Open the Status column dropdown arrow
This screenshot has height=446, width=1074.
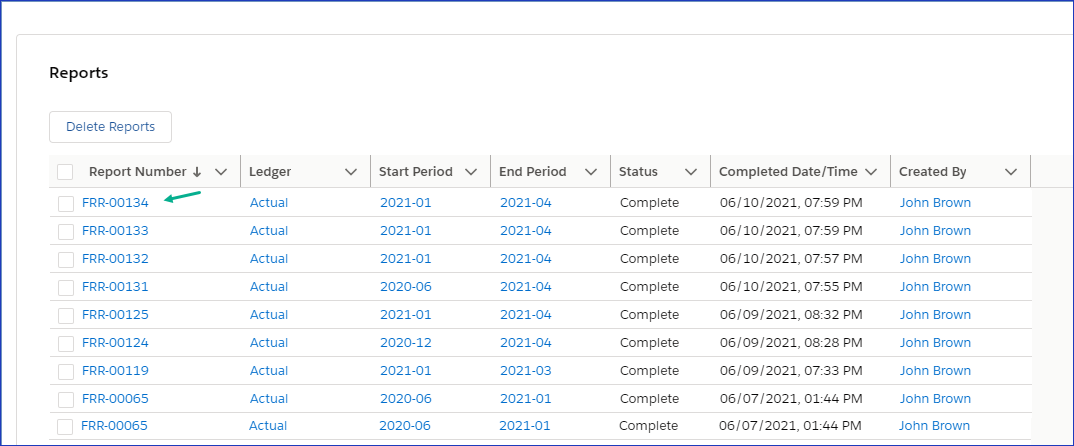point(691,172)
